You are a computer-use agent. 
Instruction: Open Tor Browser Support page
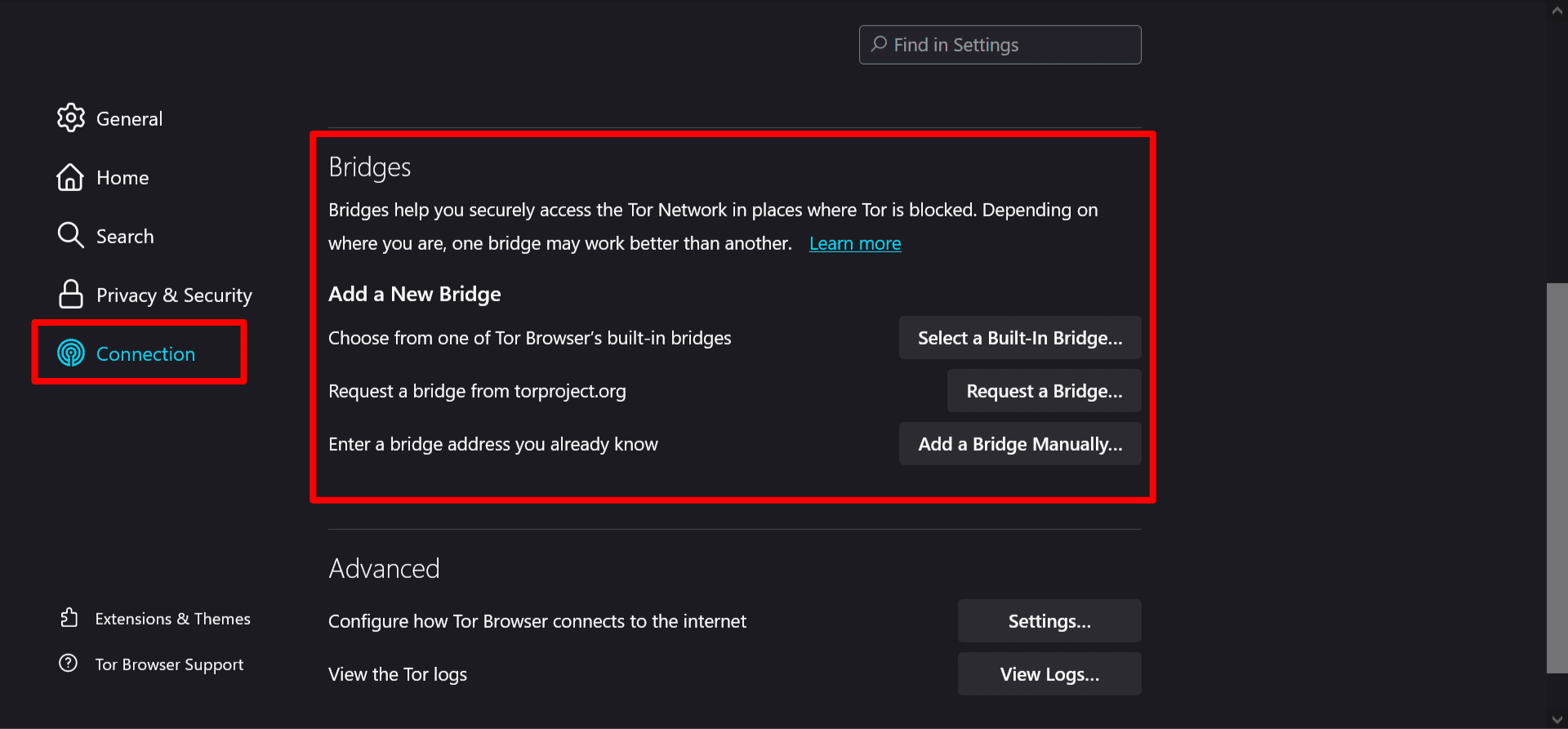pyautogui.click(x=168, y=664)
